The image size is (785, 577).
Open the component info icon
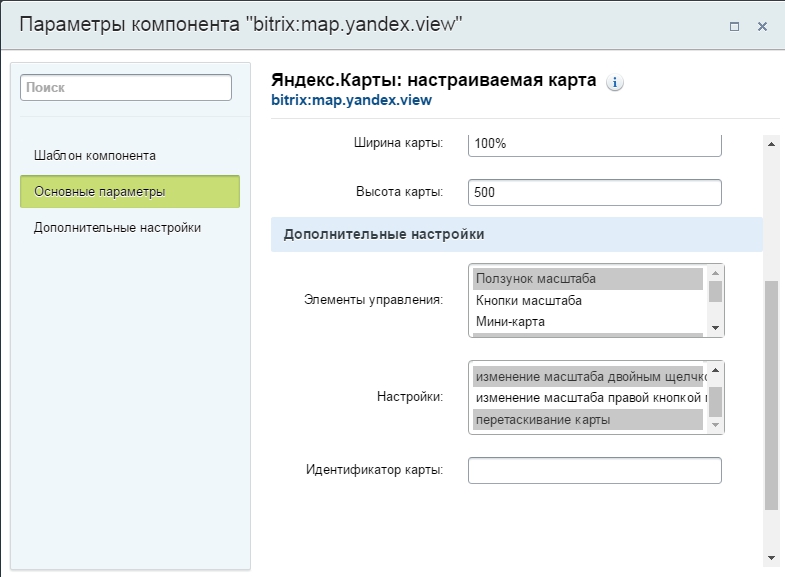[614, 82]
